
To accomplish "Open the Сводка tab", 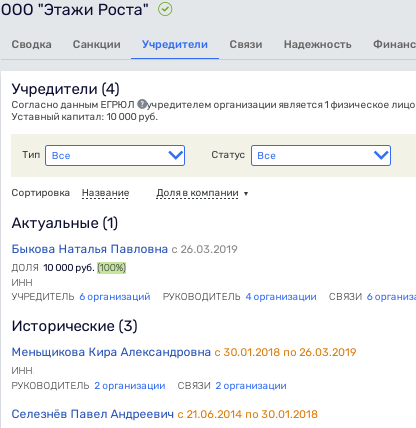I will 32,44.
